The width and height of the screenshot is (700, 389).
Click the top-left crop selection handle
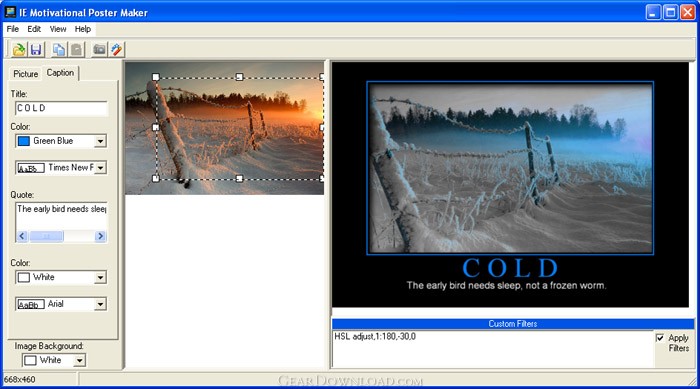pos(156,77)
